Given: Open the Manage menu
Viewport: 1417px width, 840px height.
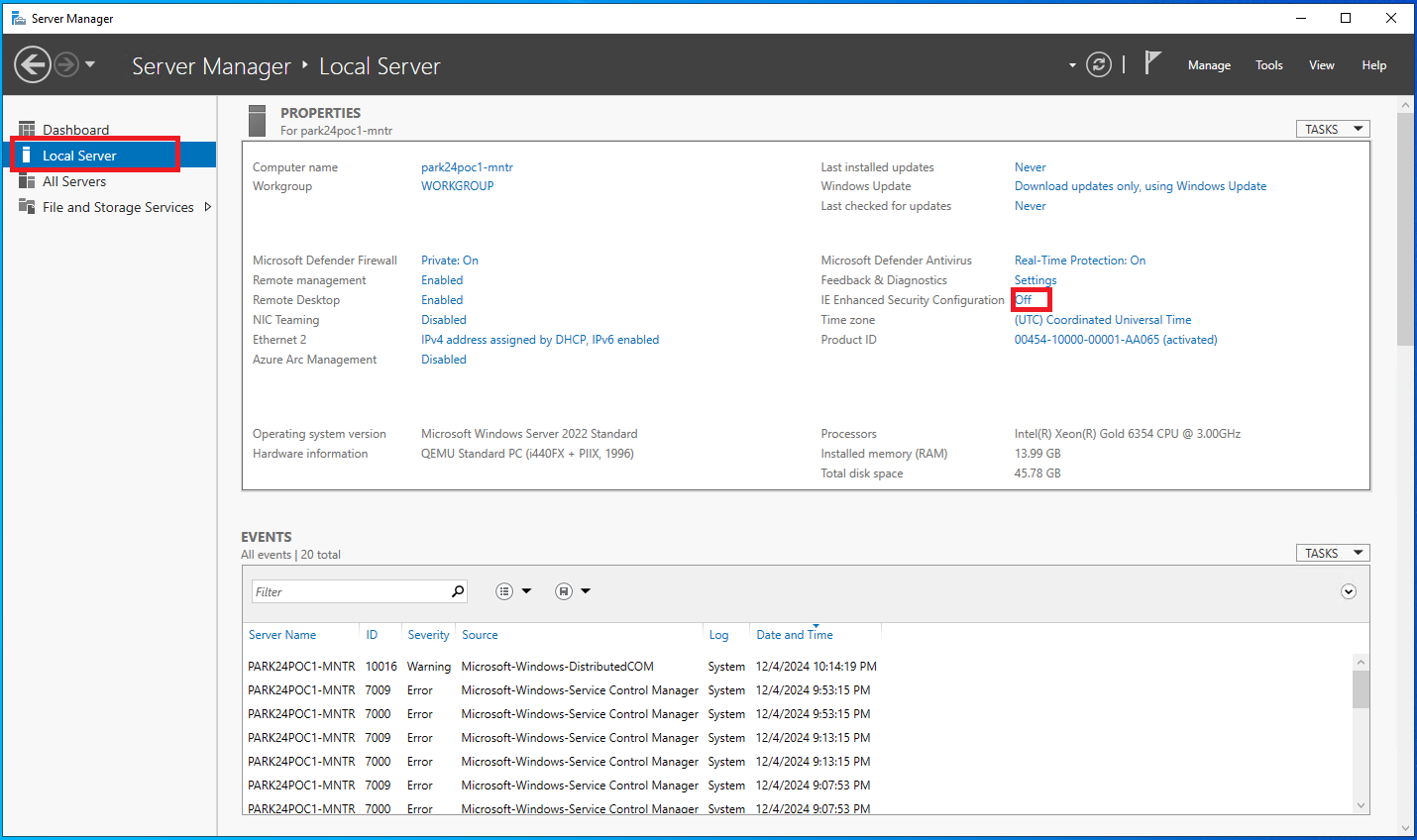Looking at the screenshot, I should pos(1209,65).
